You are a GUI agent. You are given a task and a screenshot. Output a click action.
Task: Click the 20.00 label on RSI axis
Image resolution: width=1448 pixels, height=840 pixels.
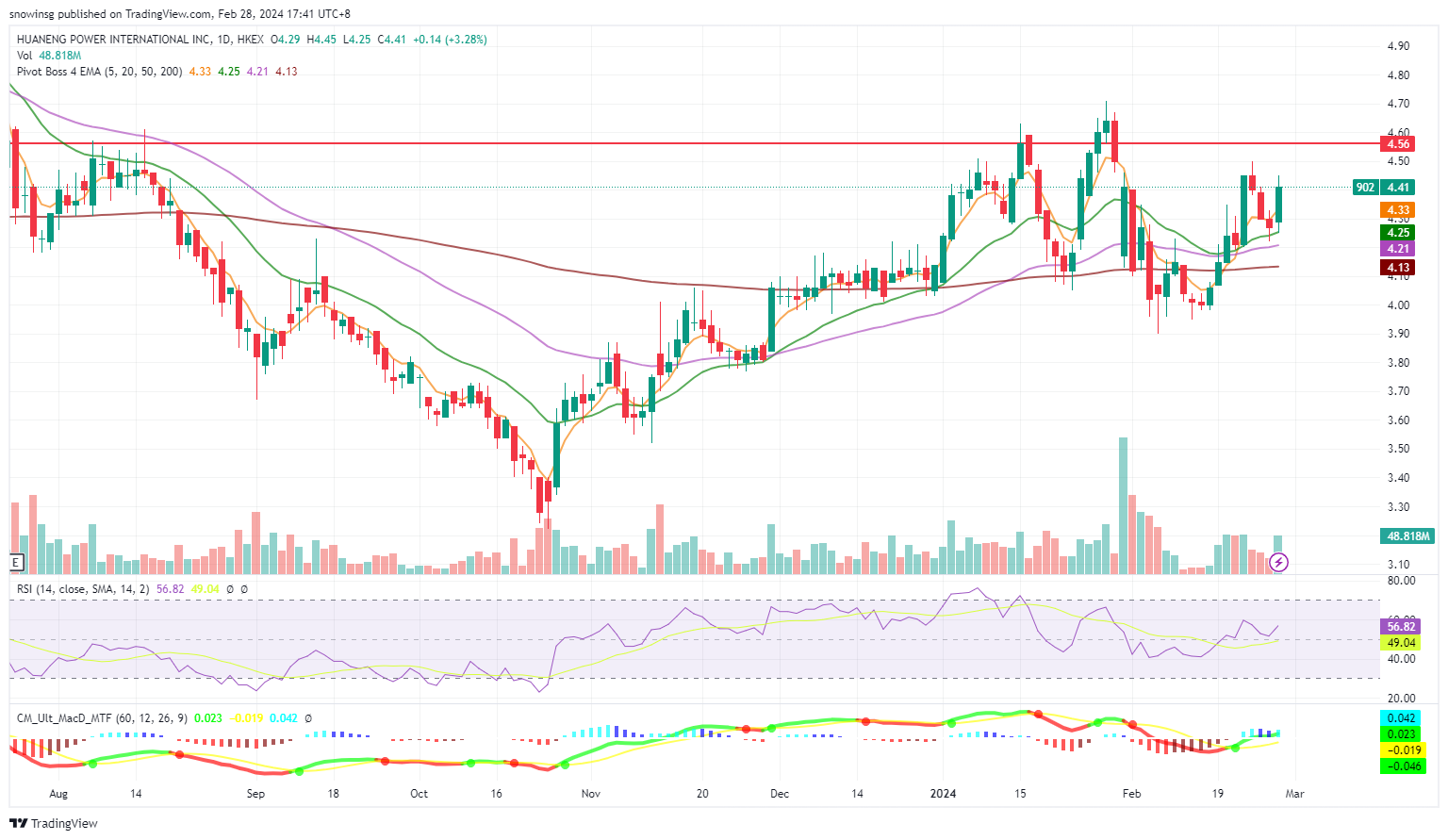[1401, 699]
